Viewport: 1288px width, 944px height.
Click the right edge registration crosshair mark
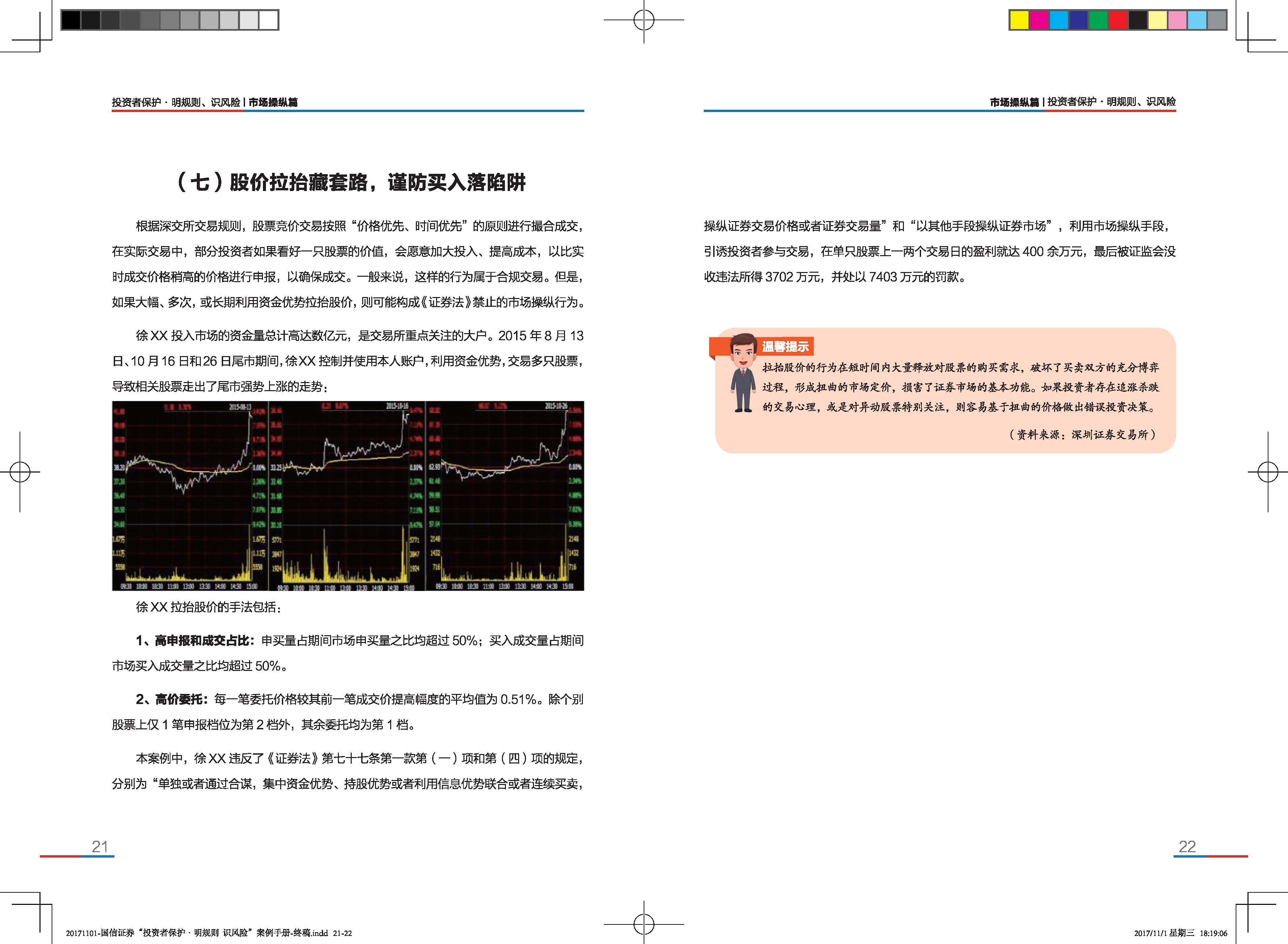tap(1268, 472)
